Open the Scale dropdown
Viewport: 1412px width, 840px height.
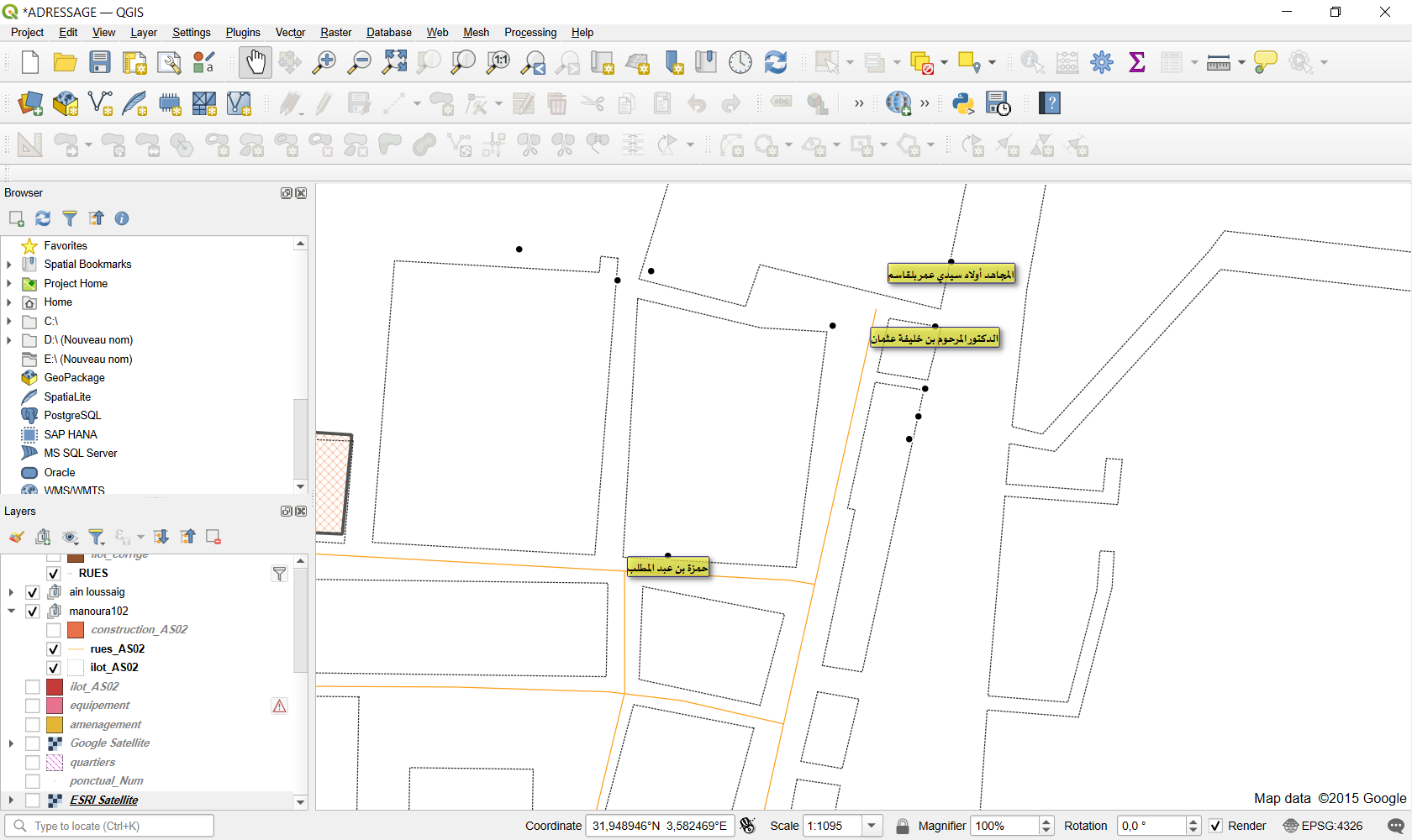click(872, 826)
